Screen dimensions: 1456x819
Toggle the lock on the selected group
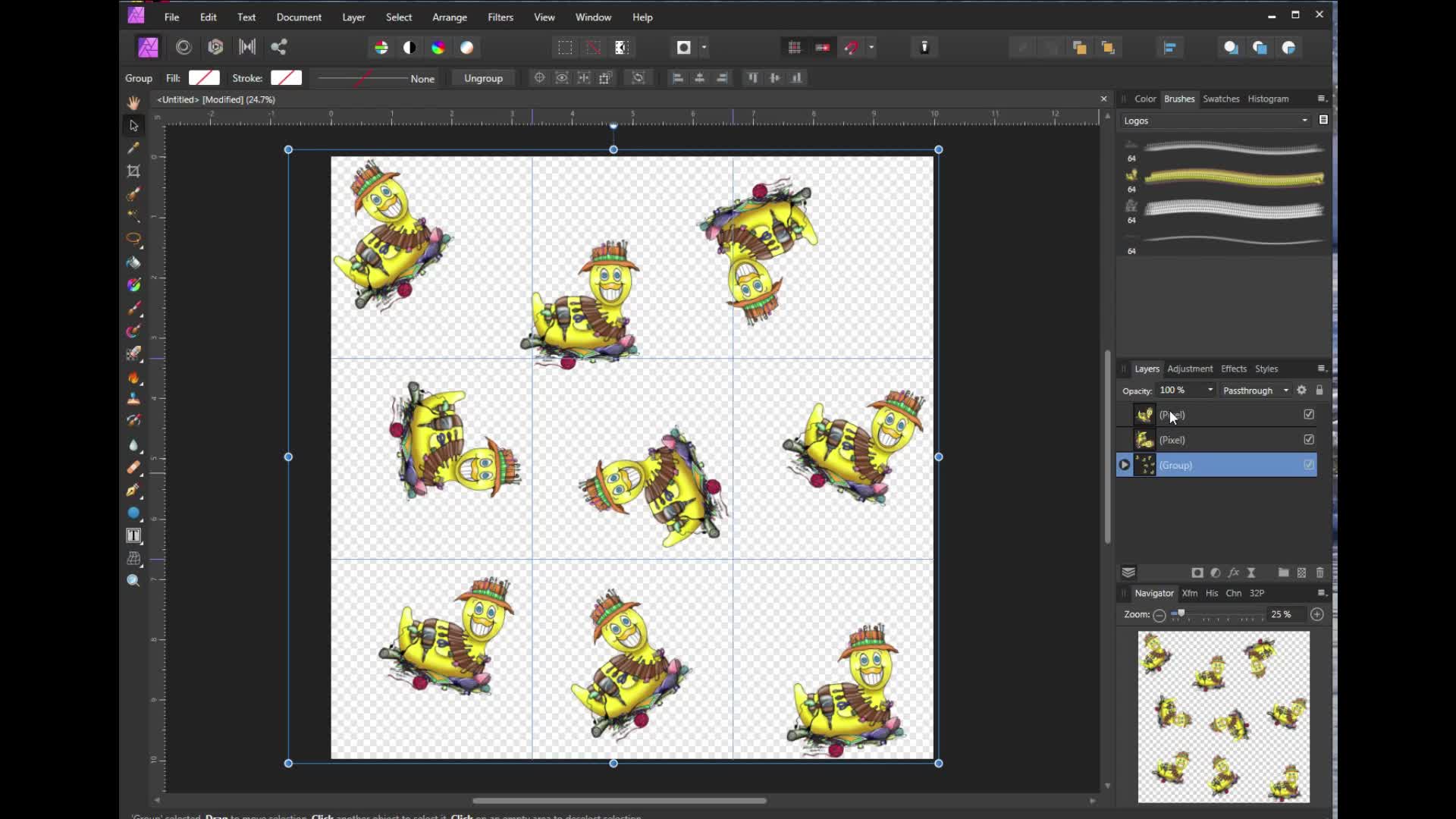[x=1320, y=390]
